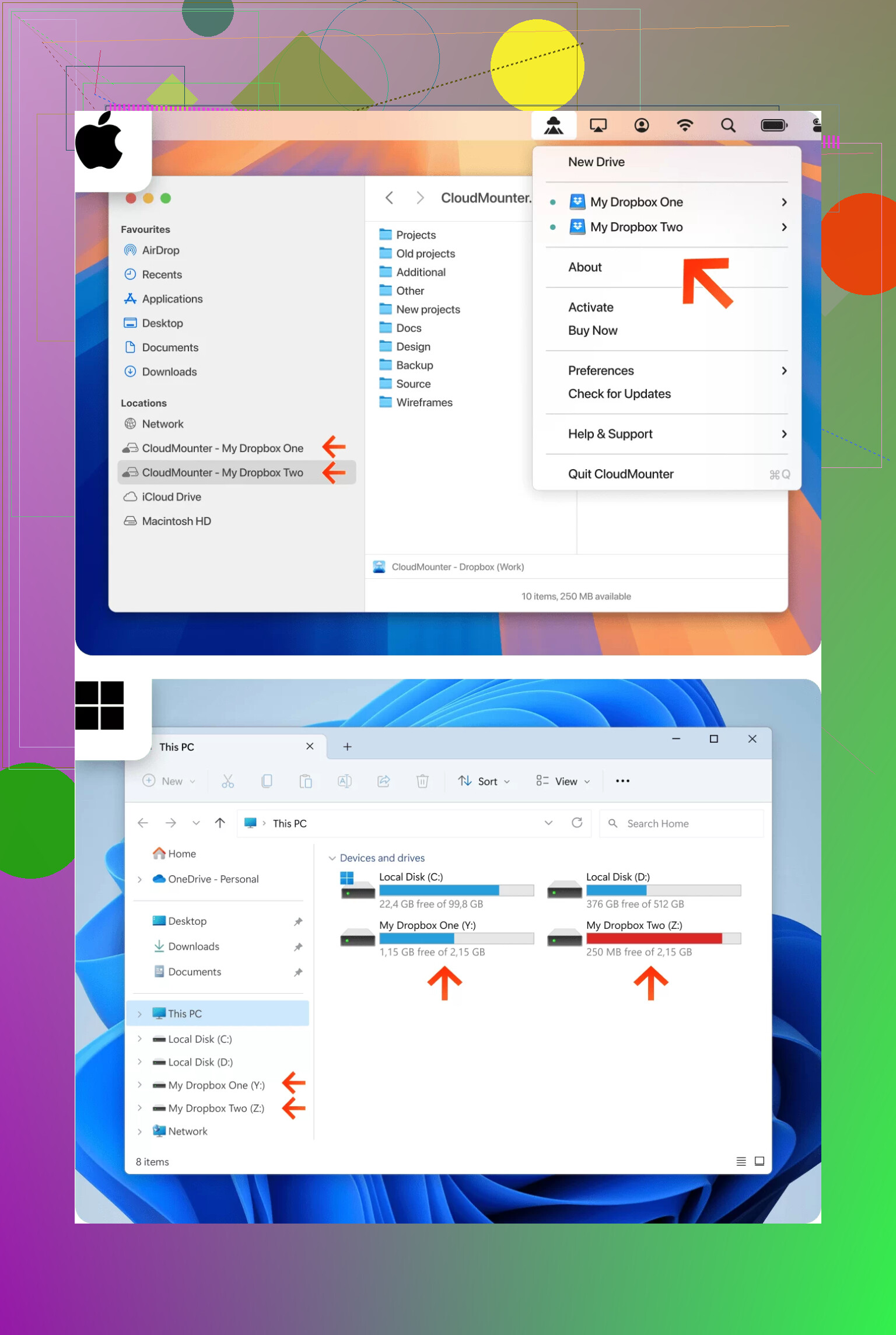
Task: Click the Share icon in Explorer toolbar
Action: [383, 781]
